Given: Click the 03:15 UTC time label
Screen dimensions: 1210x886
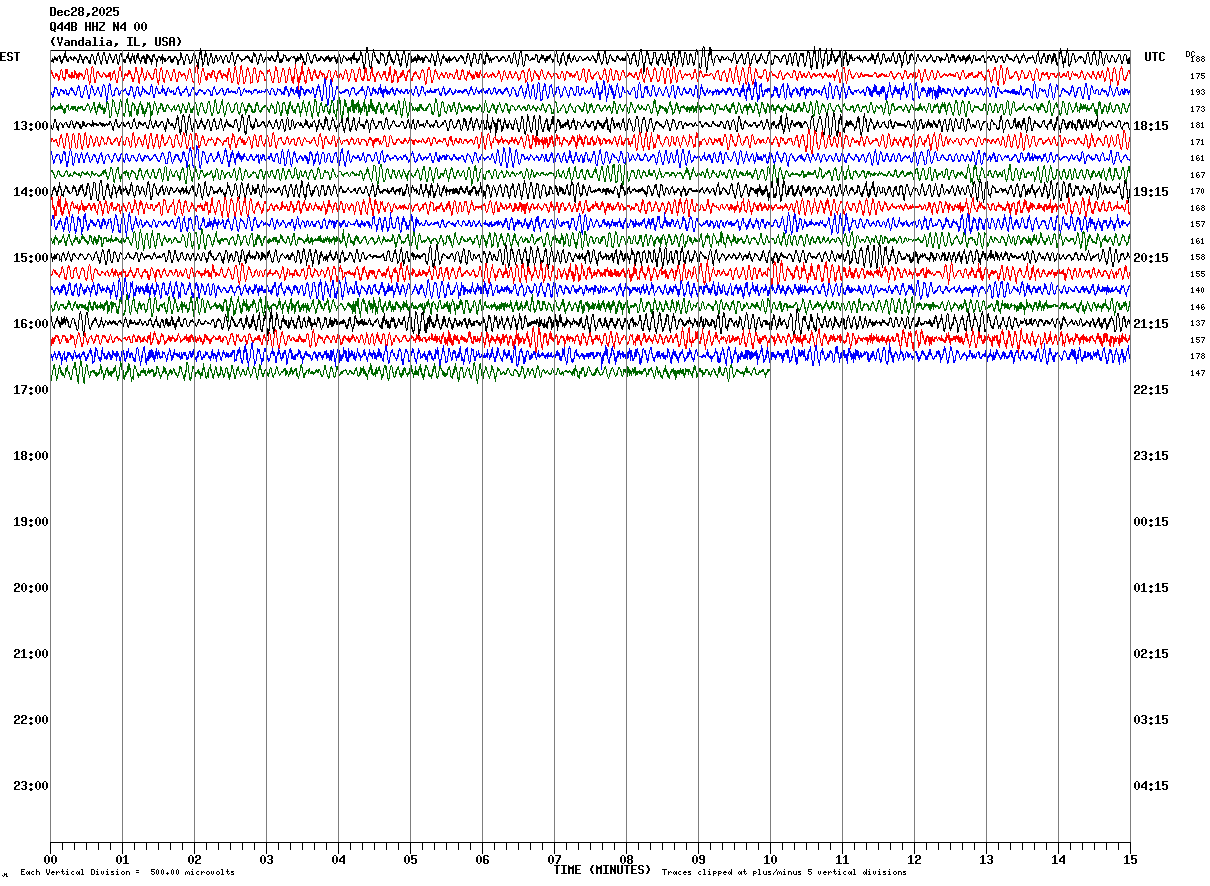Looking at the screenshot, I should tap(1150, 720).
